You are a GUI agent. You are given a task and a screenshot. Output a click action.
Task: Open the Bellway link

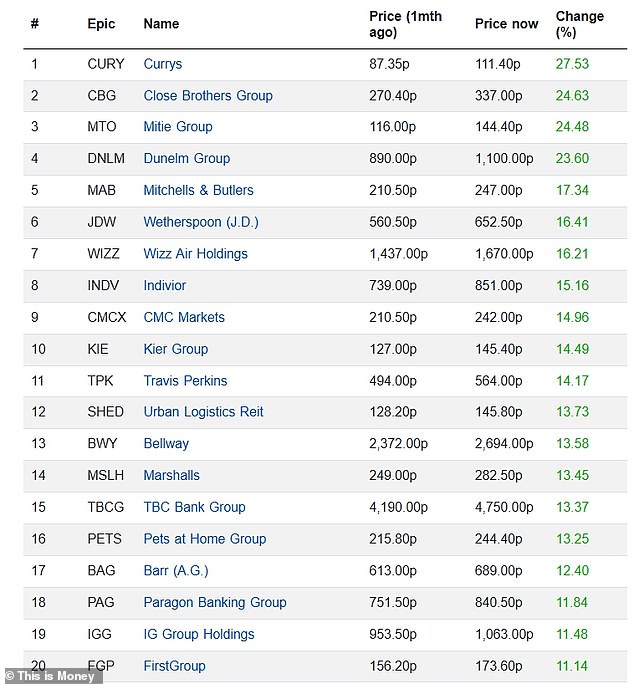pyautogui.click(x=166, y=443)
